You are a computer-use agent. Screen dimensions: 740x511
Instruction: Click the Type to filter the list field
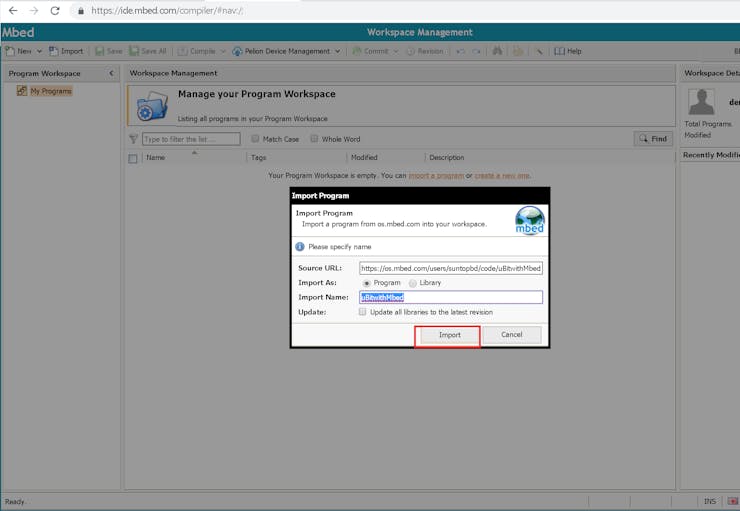click(x=191, y=139)
